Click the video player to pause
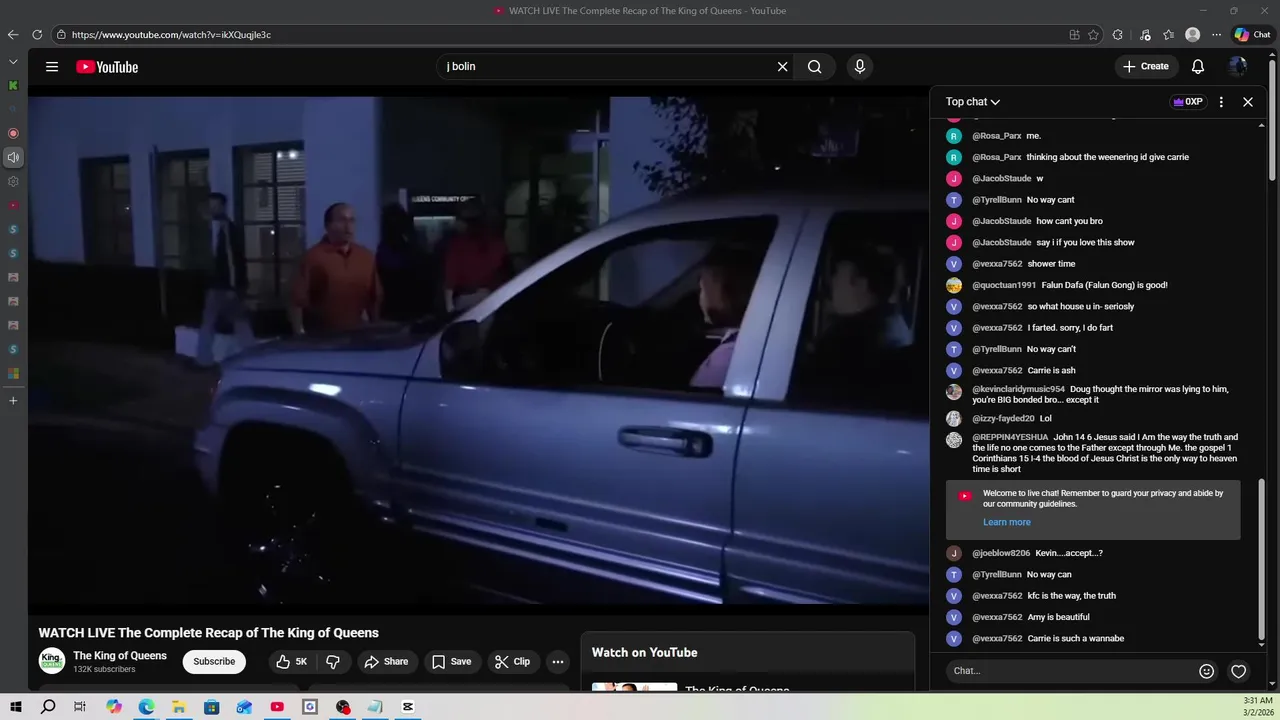 point(478,350)
